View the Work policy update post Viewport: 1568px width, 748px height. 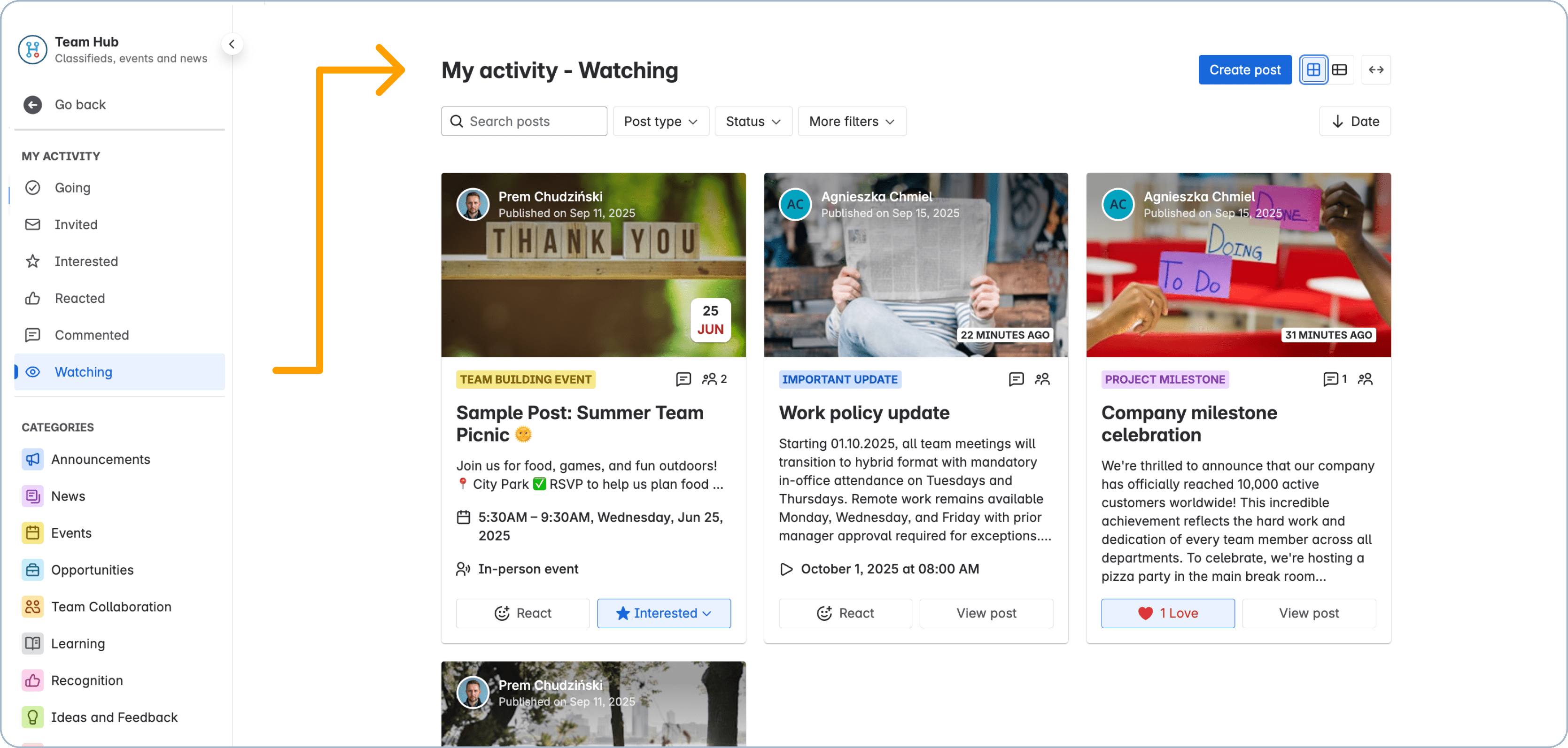(986, 613)
